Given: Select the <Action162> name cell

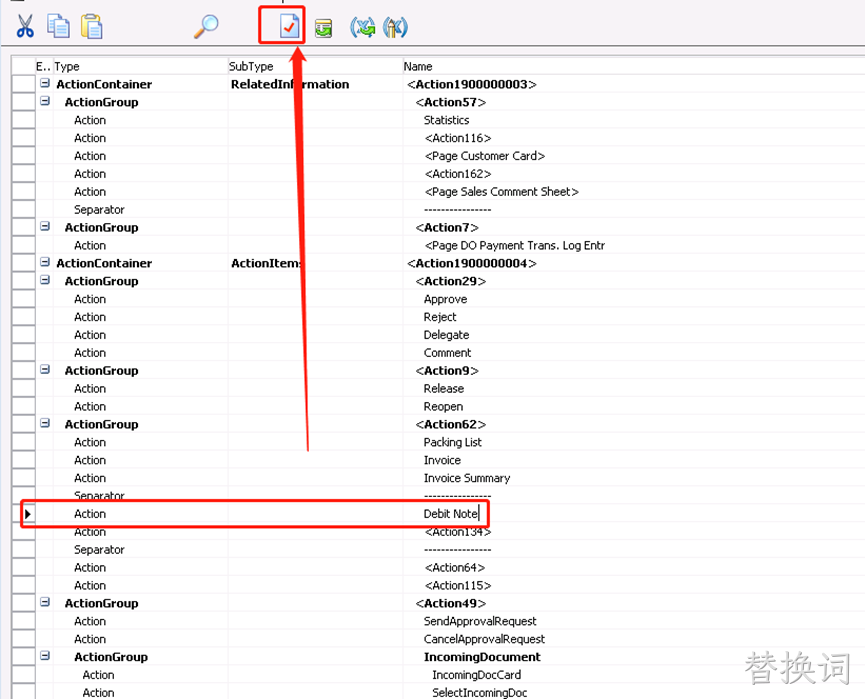Looking at the screenshot, I should click(x=458, y=174).
